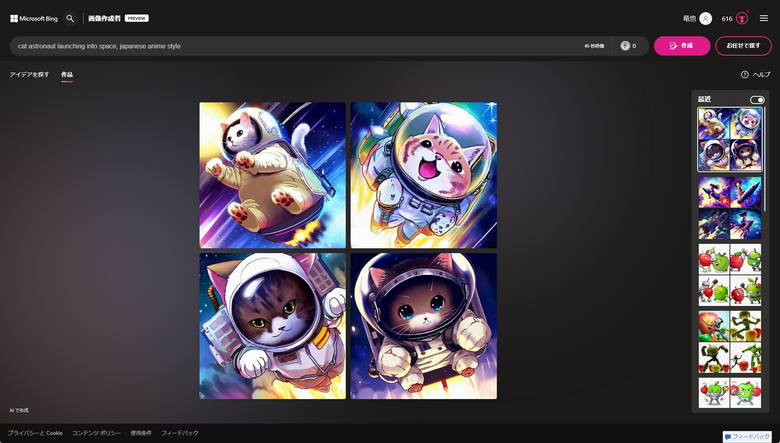Select the 作品 tab

67,75
